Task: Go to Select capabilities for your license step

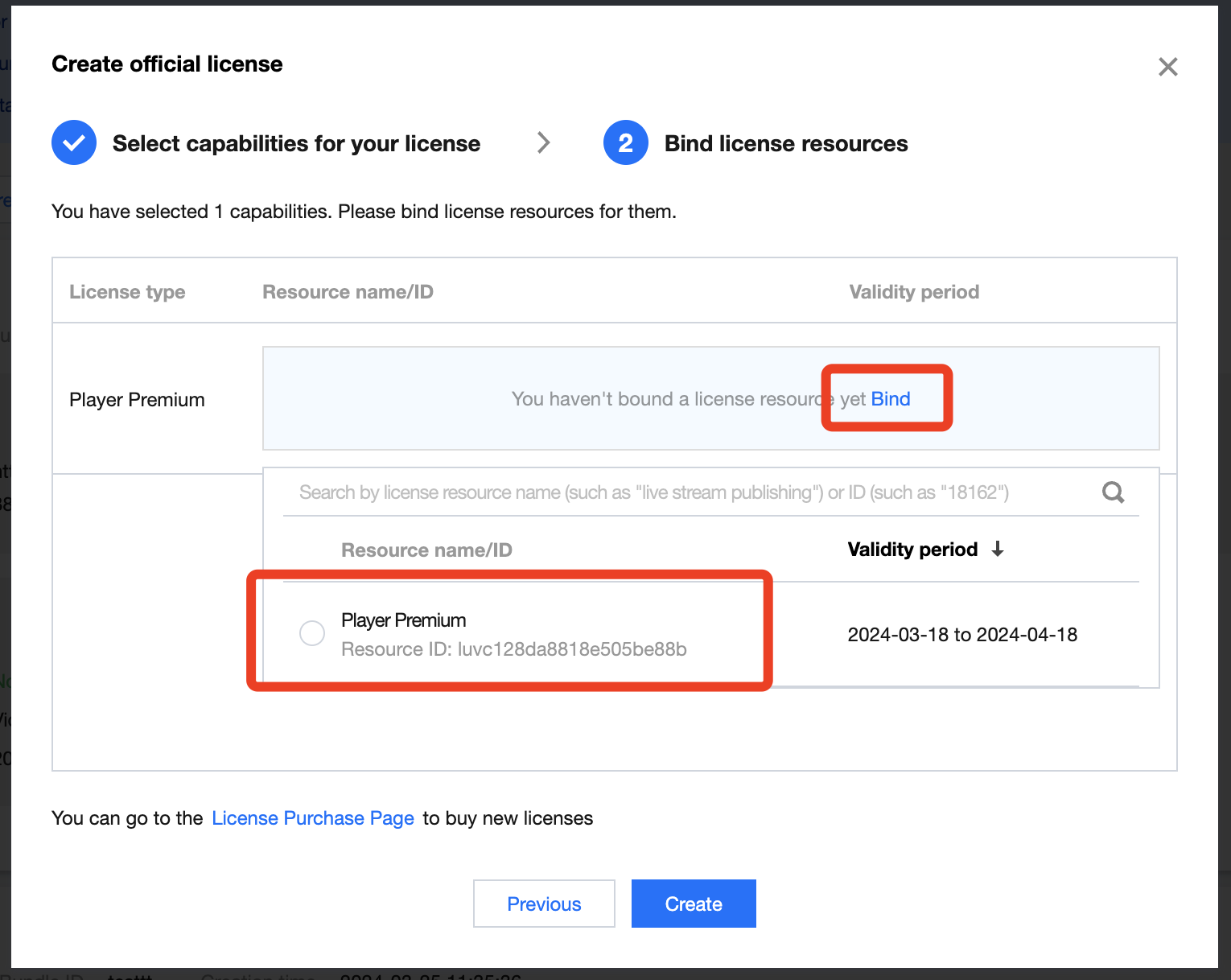Action: click(296, 143)
